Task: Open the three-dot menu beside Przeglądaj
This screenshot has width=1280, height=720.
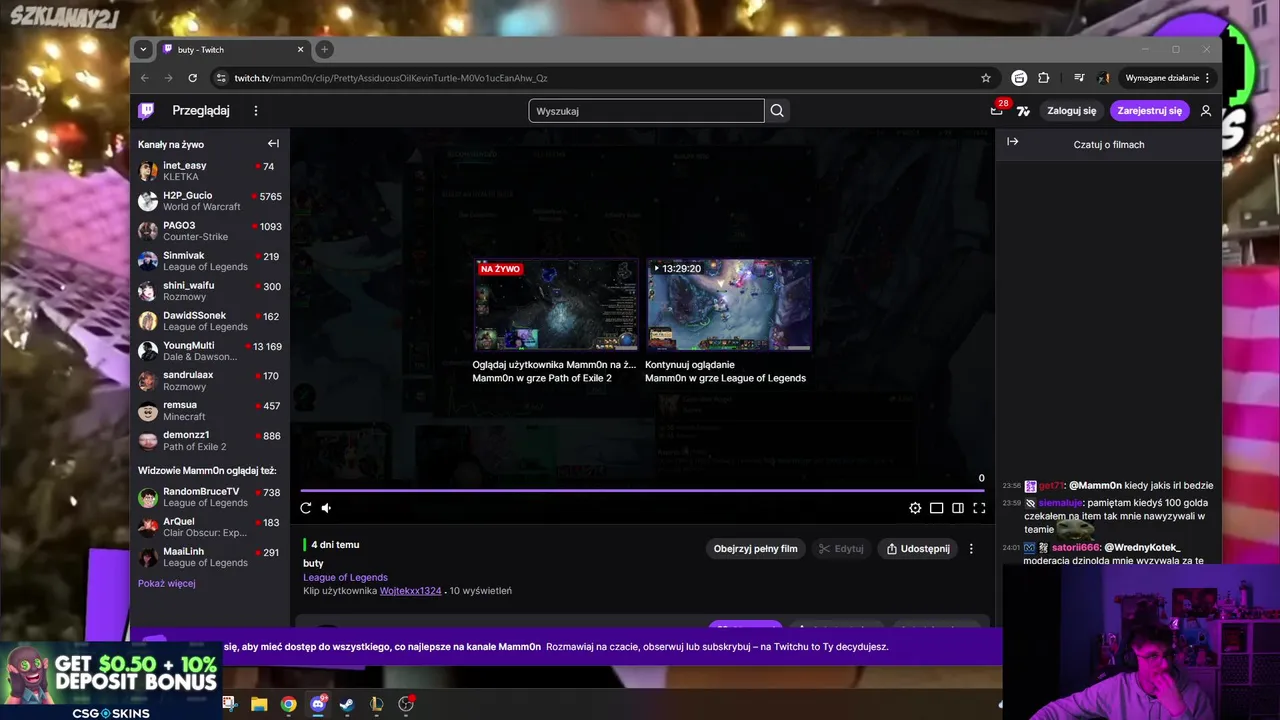Action: [x=256, y=111]
